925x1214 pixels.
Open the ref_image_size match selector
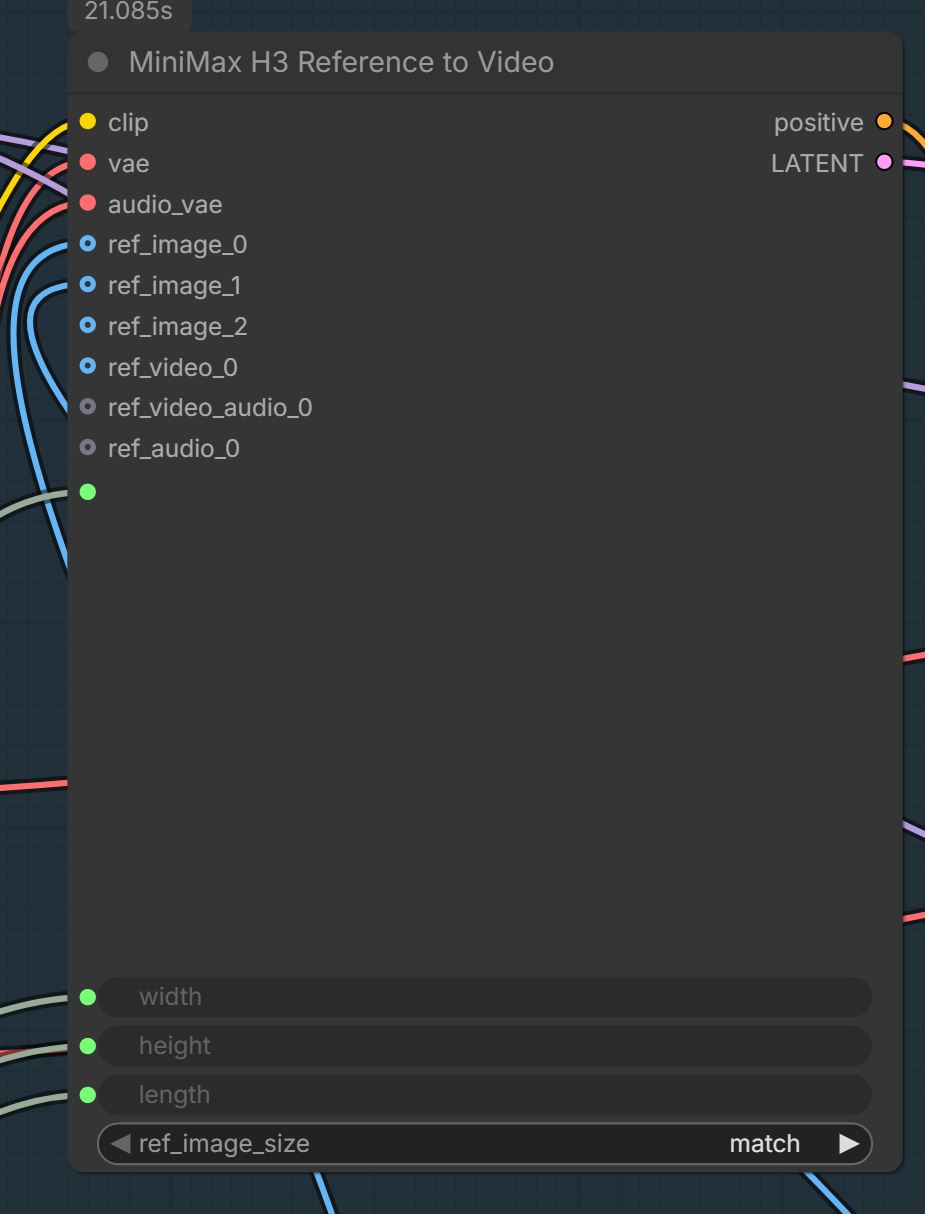click(485, 1144)
